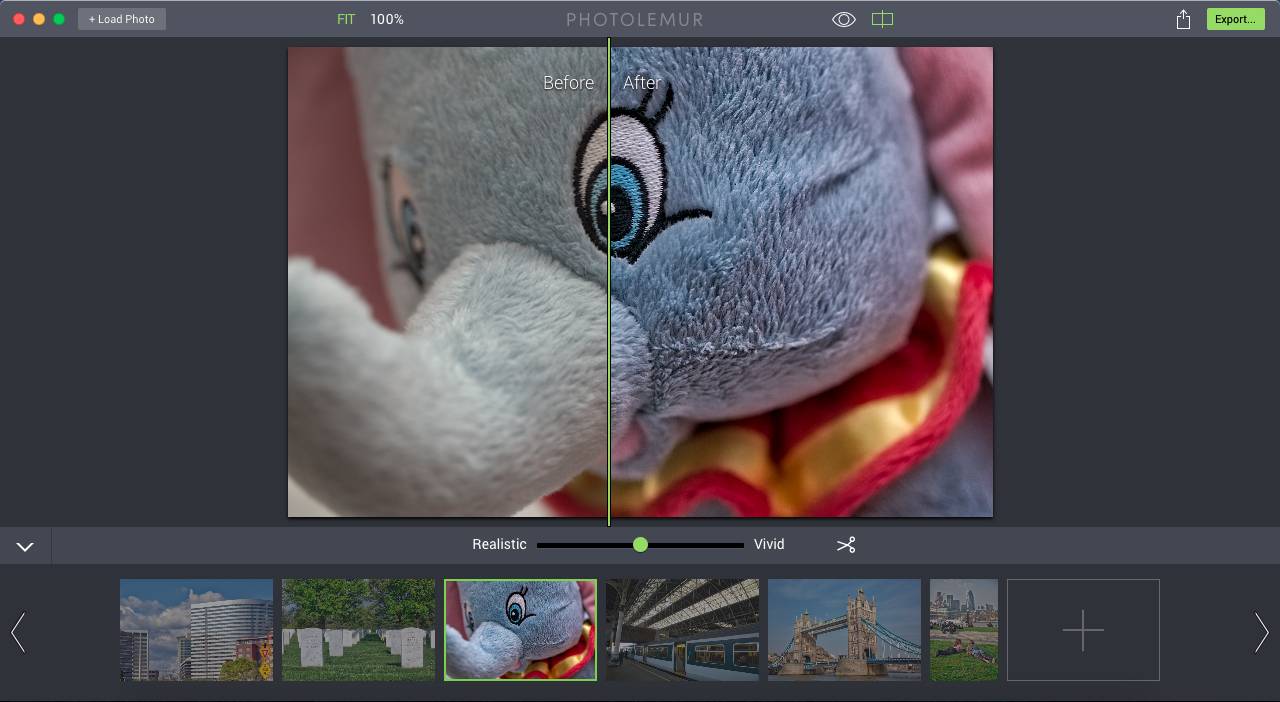
Task: Select the train station thumbnail
Action: [x=682, y=630]
